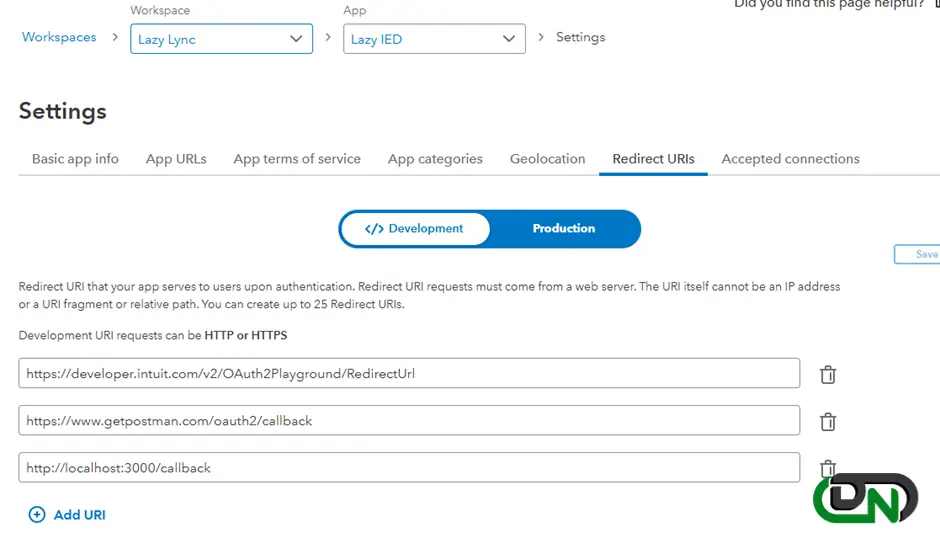Open the App dropdown showing Lazy IED
This screenshot has width=940, height=533.
[434, 39]
